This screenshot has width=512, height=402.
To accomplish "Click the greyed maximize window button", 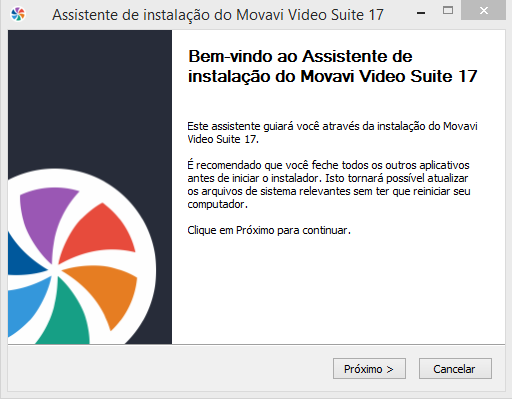I will [x=448, y=11].
